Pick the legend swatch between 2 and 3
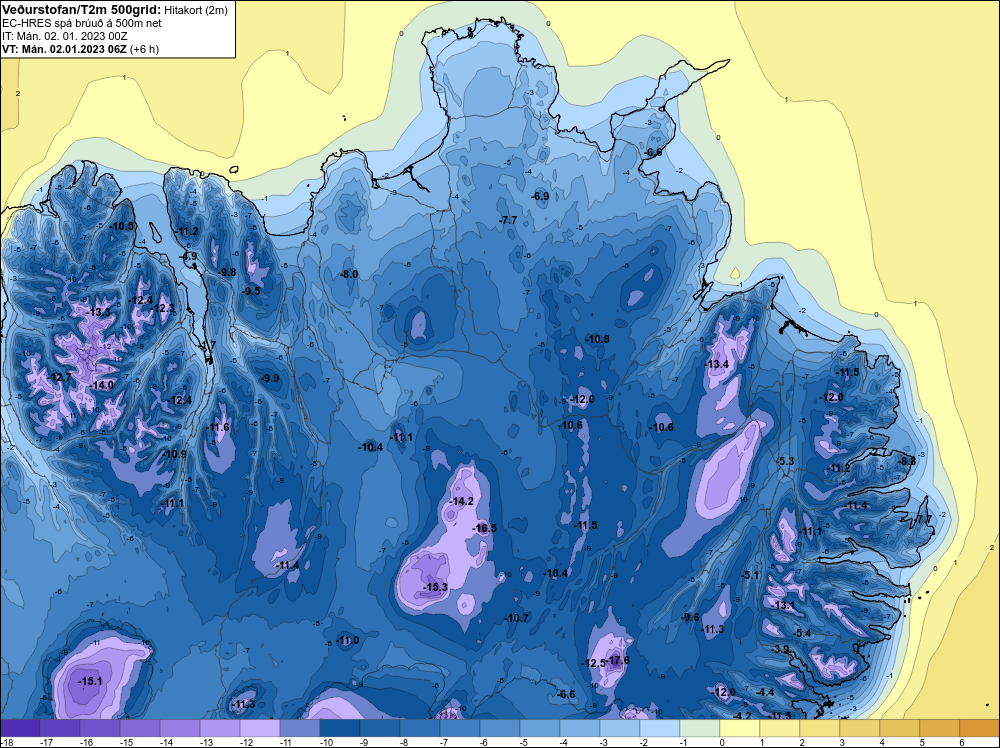This screenshot has height=748, width=1000. pos(820,728)
